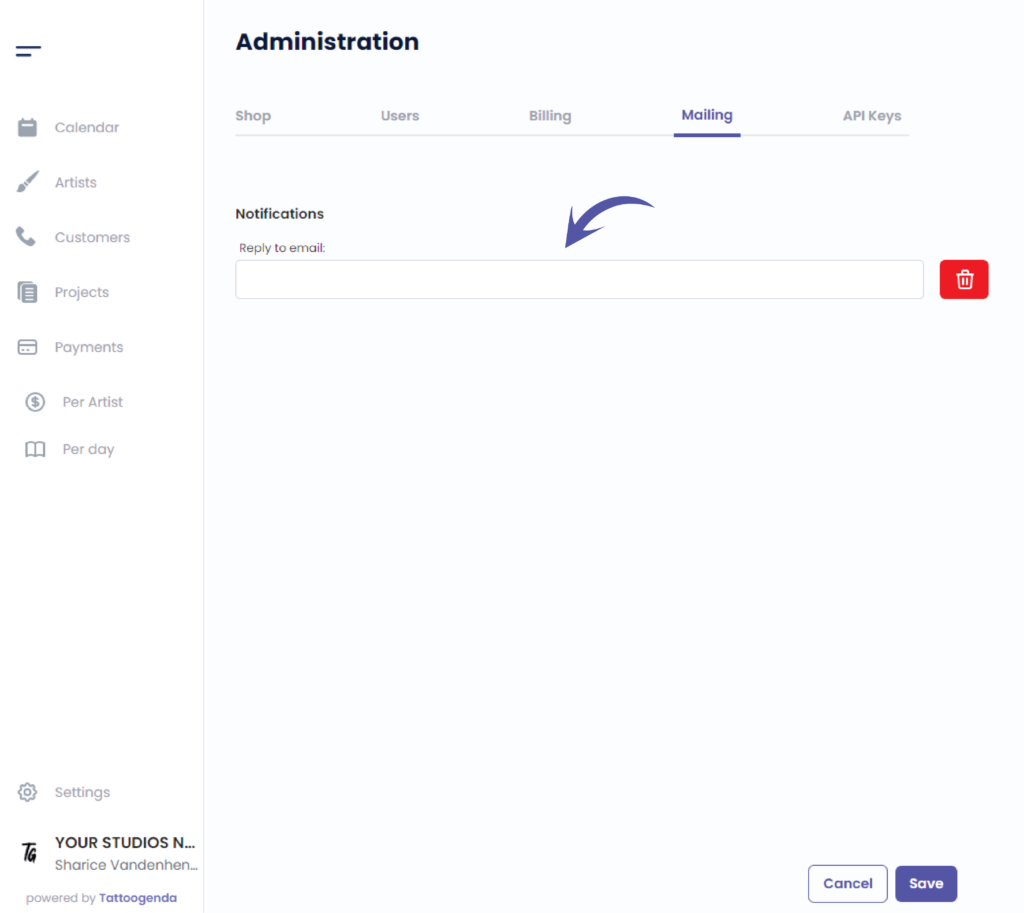Navigate to Projects in the sidebar
The height and width of the screenshot is (913, 1024).
coord(82,292)
